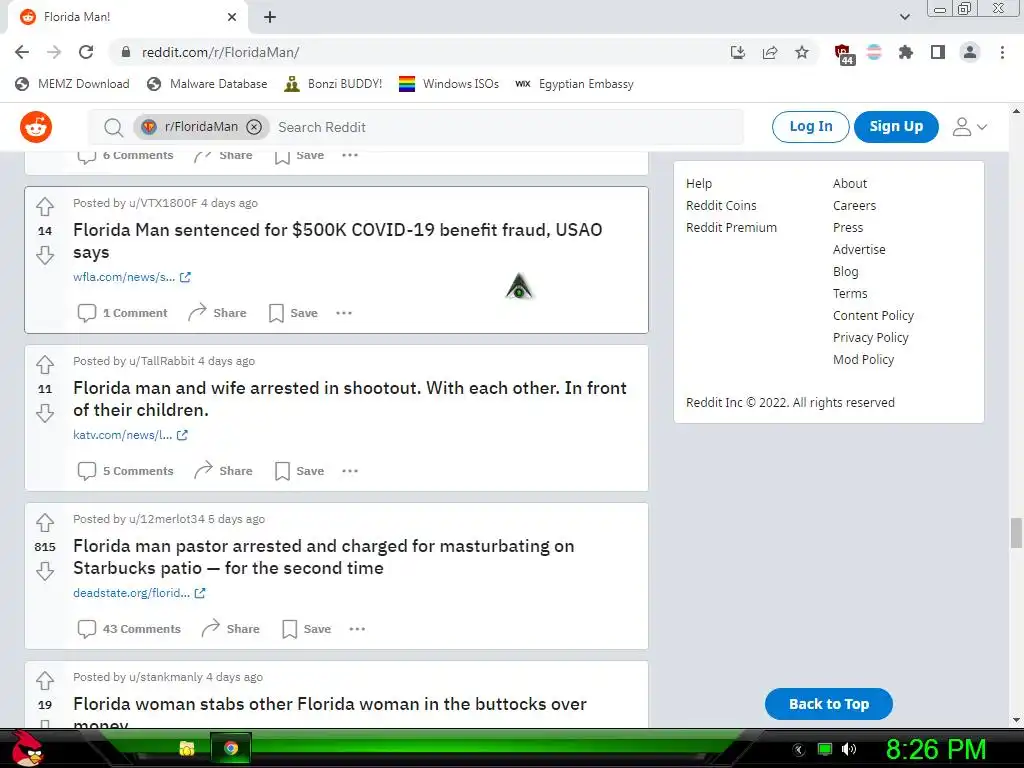Screen dimensions: 1024x768
Task: Share the Starbucks patio pastor post
Action: coord(230,629)
